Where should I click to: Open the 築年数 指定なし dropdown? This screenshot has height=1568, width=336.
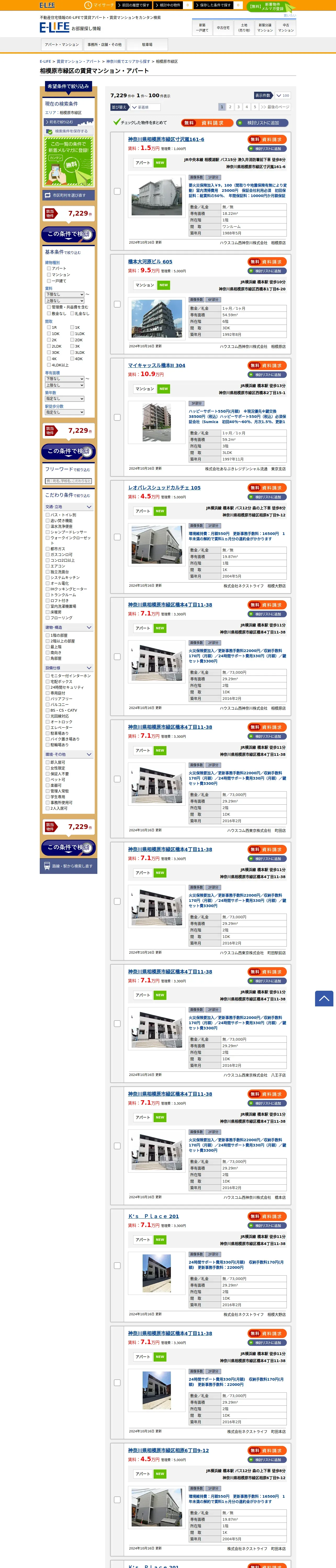pyautogui.click(x=65, y=399)
